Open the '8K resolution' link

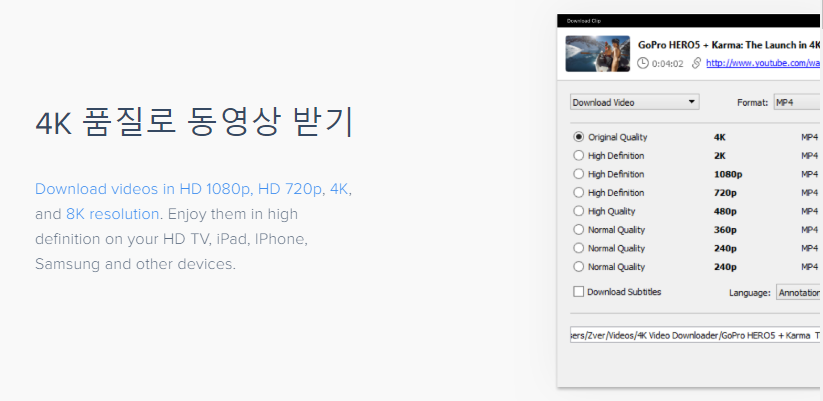(112, 214)
